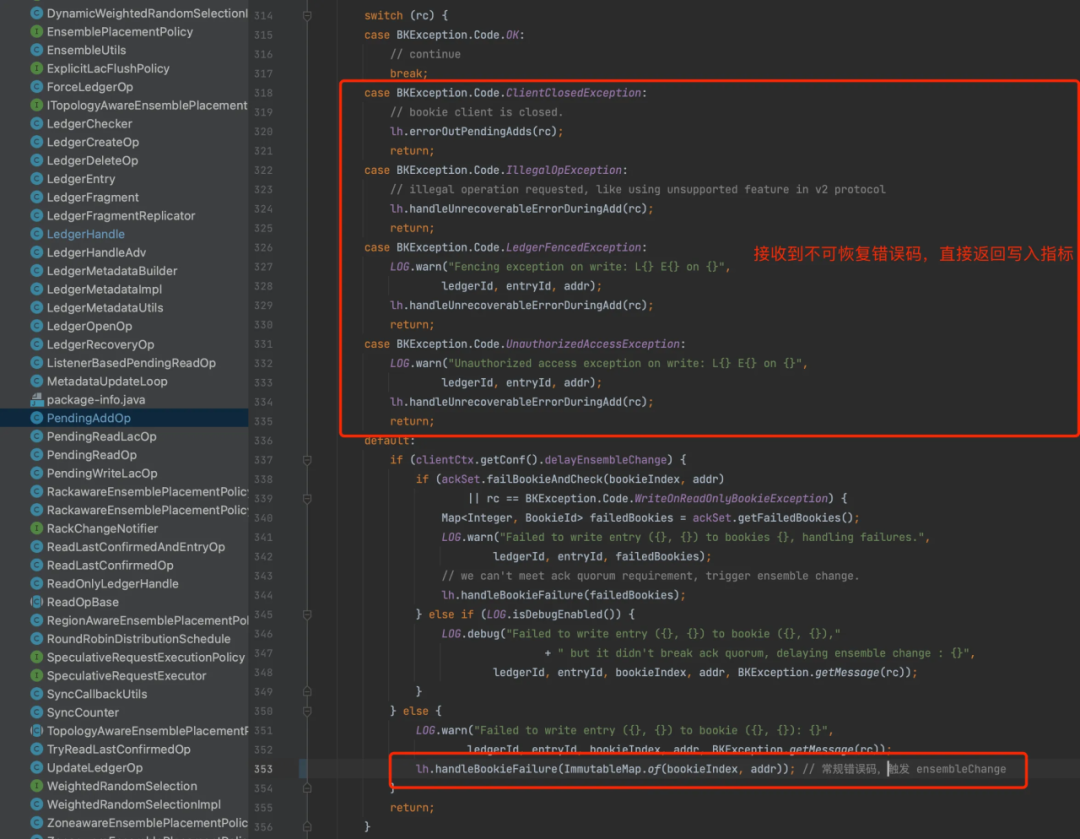The width and height of the screenshot is (1080, 839).
Task: Open ExplicitLacFlushPolicy interface
Action: coord(107,69)
